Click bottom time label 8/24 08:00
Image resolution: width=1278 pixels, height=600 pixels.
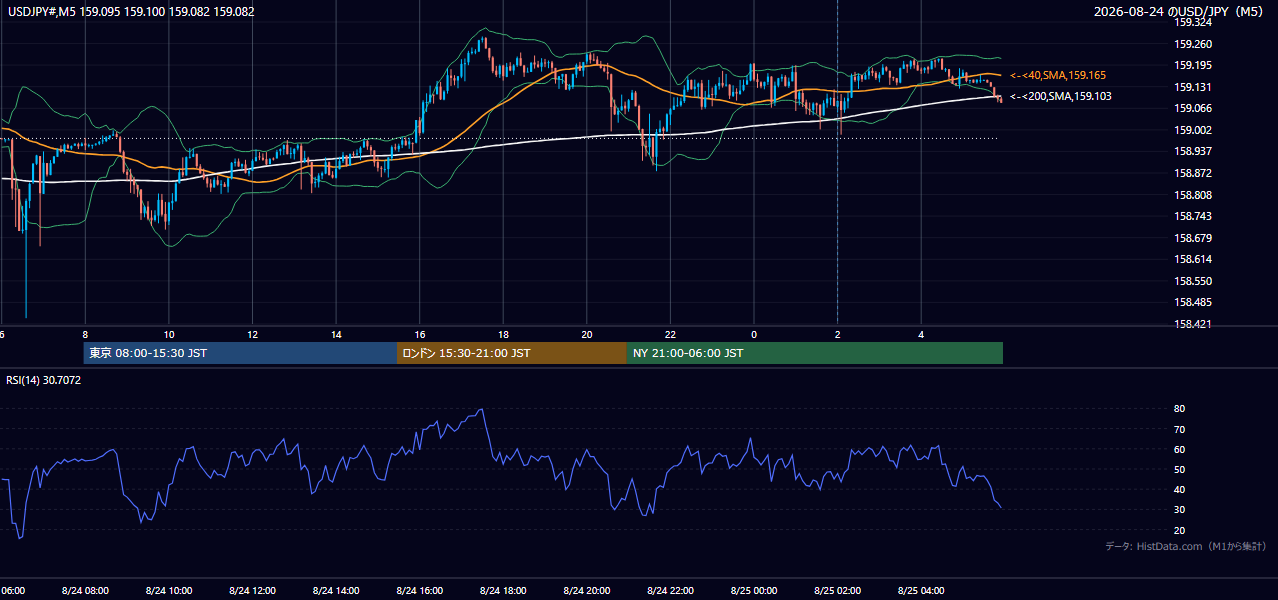coord(85,591)
